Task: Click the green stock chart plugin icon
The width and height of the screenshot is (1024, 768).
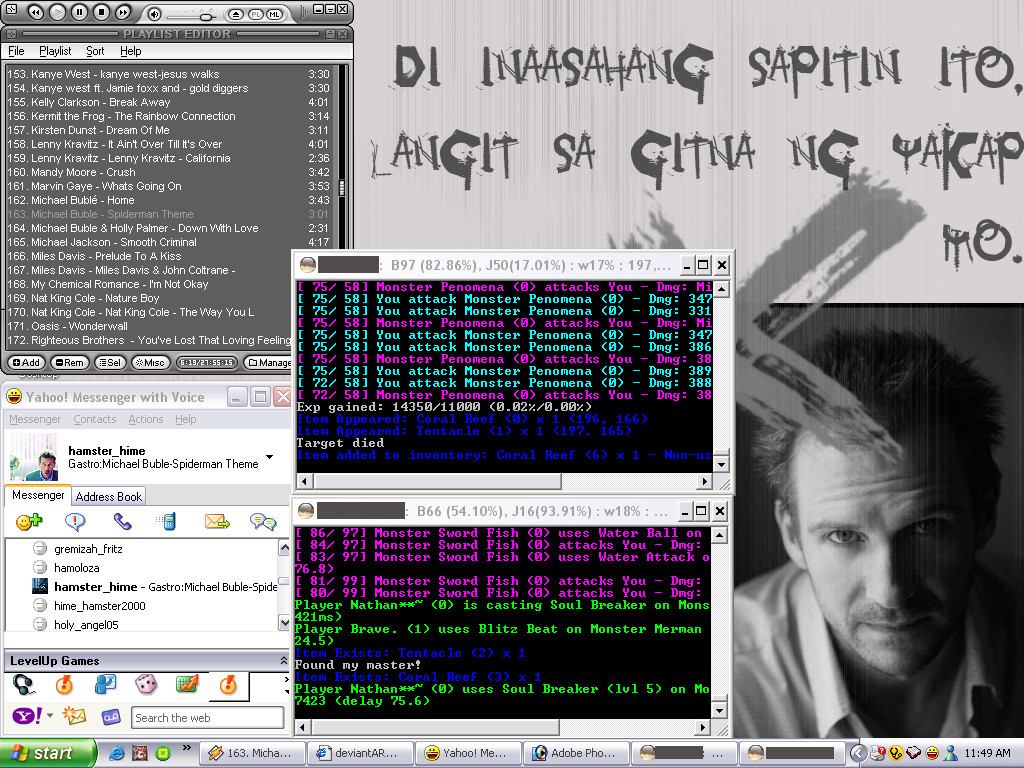Action: click(187, 684)
